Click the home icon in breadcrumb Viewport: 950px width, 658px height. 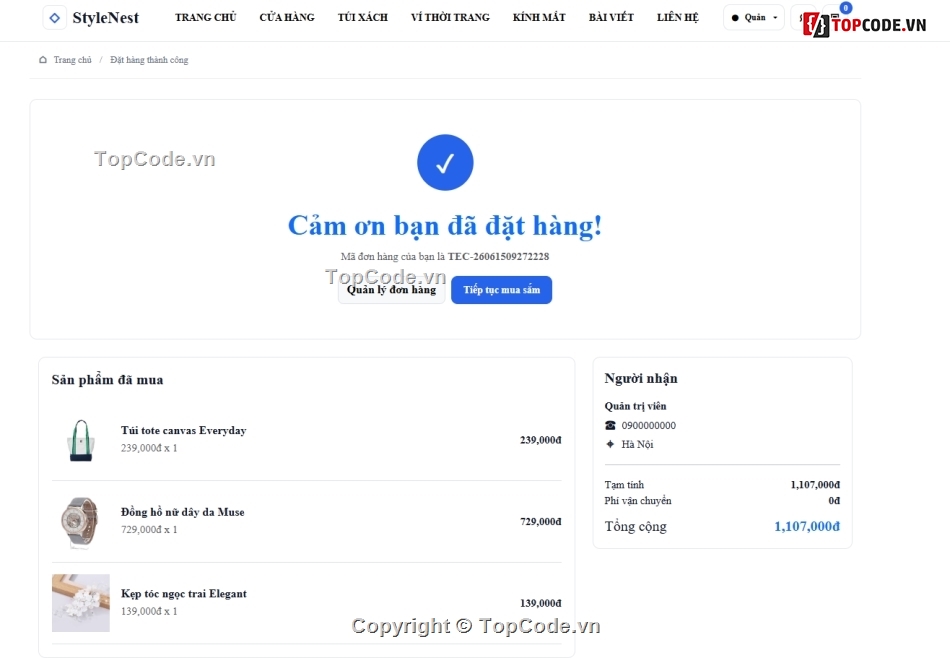42,59
